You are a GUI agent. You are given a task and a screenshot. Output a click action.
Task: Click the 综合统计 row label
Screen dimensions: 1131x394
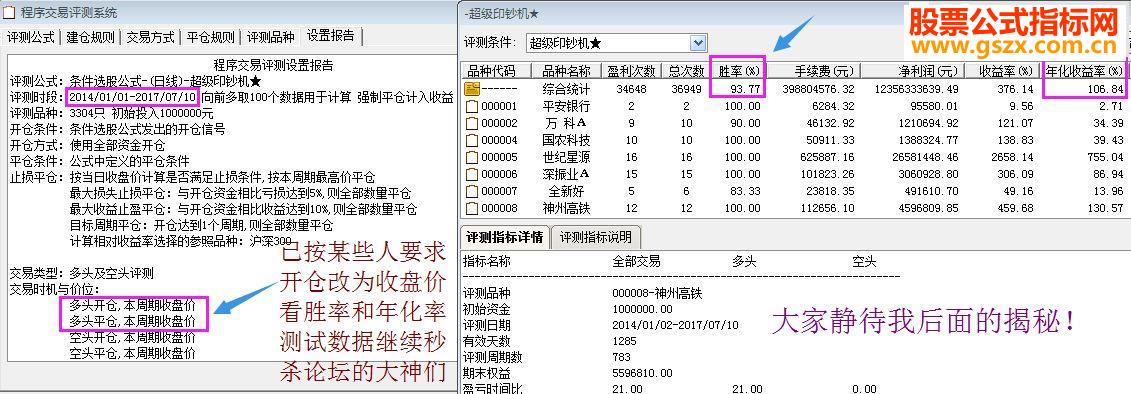[566, 89]
